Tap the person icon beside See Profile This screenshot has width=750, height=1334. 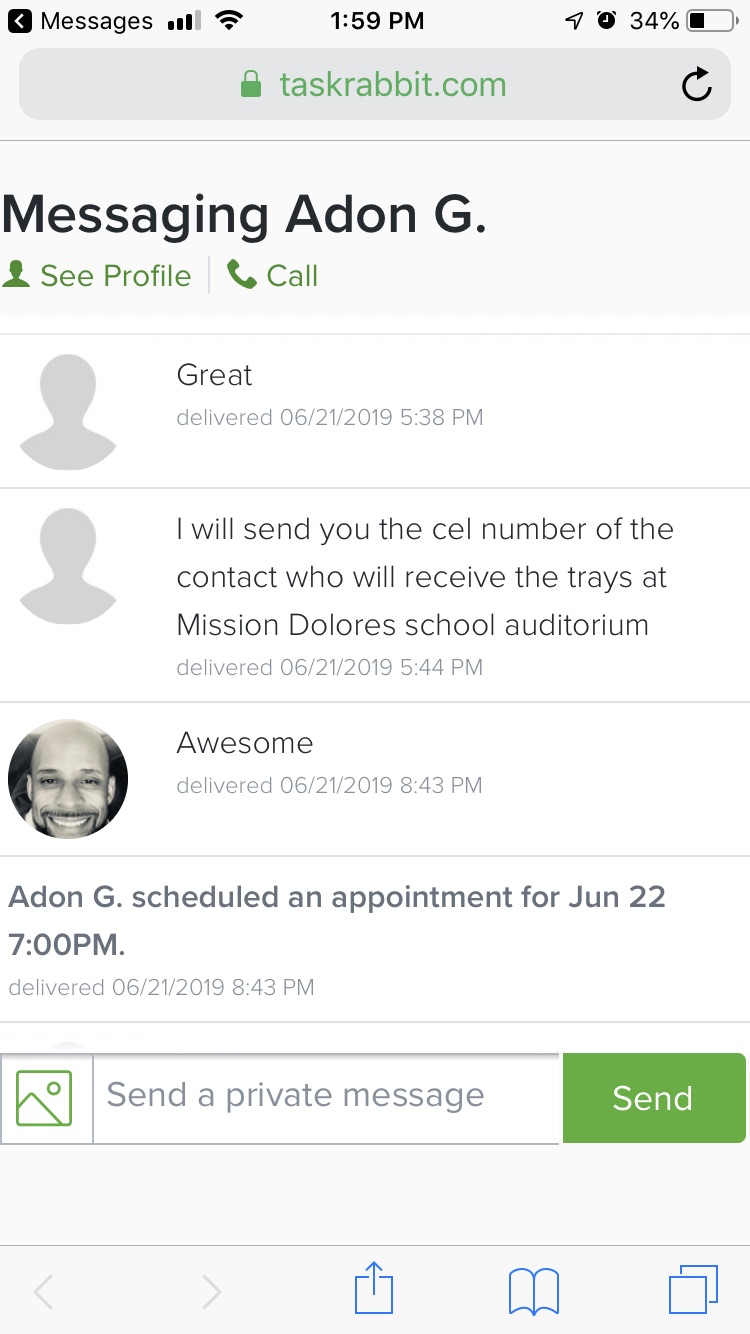pos(17,274)
